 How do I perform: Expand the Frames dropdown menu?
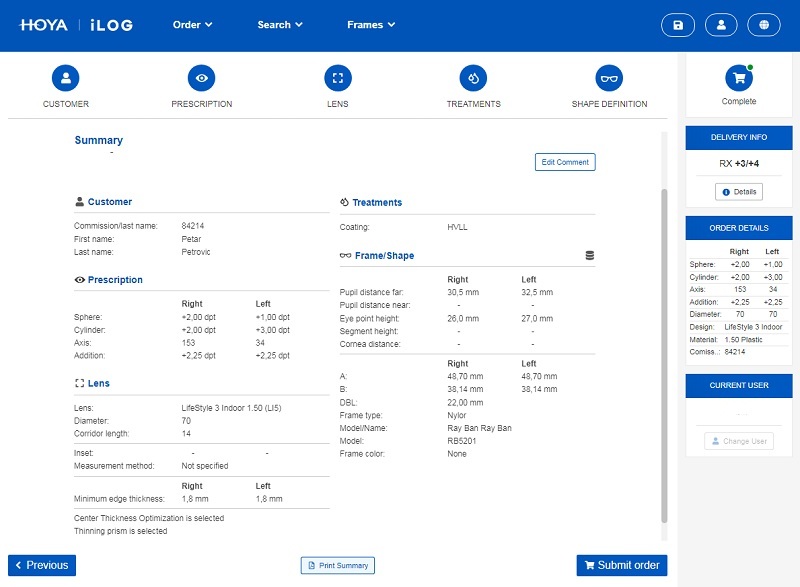(x=370, y=25)
